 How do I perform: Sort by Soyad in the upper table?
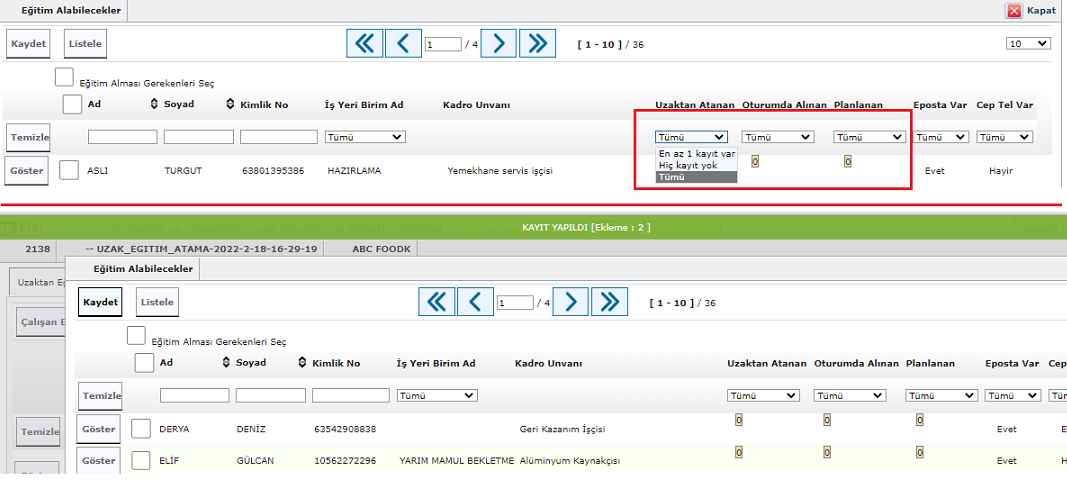(x=154, y=105)
